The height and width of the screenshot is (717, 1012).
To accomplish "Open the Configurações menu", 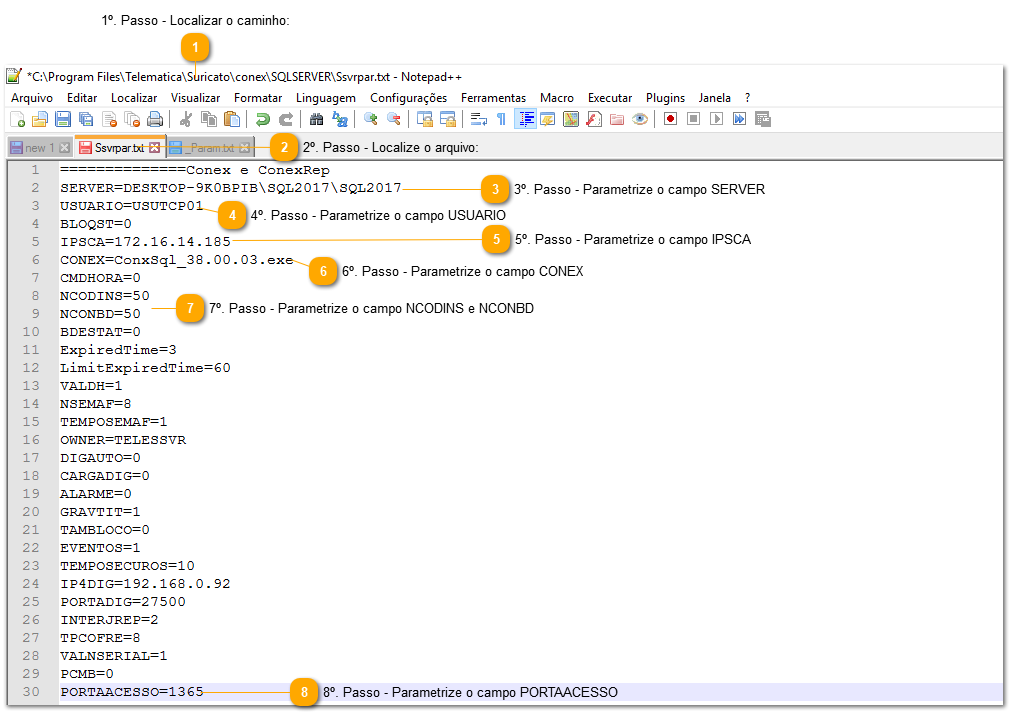I will point(409,98).
